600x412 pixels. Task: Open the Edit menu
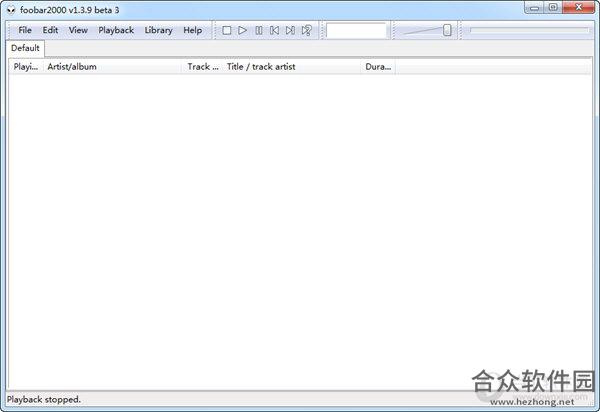(x=50, y=30)
